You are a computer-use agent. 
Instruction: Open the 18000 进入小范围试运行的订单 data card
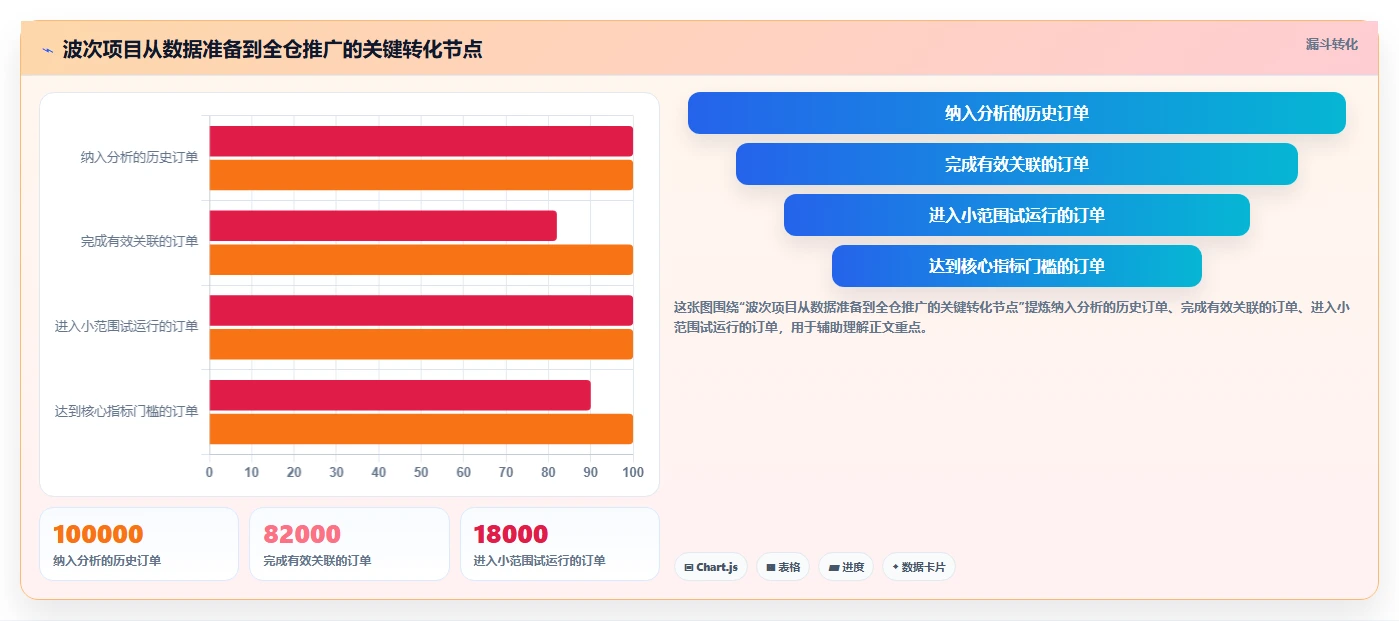coord(559,544)
